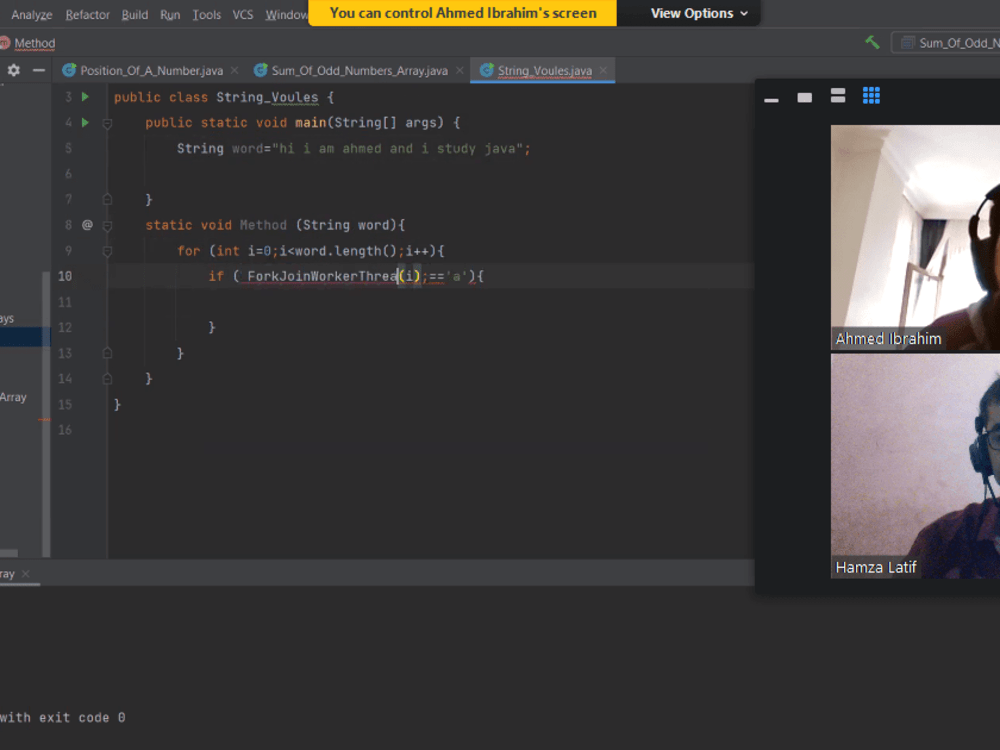
Task: Select the stacked speaker view icon in Zoom
Action: (837, 95)
